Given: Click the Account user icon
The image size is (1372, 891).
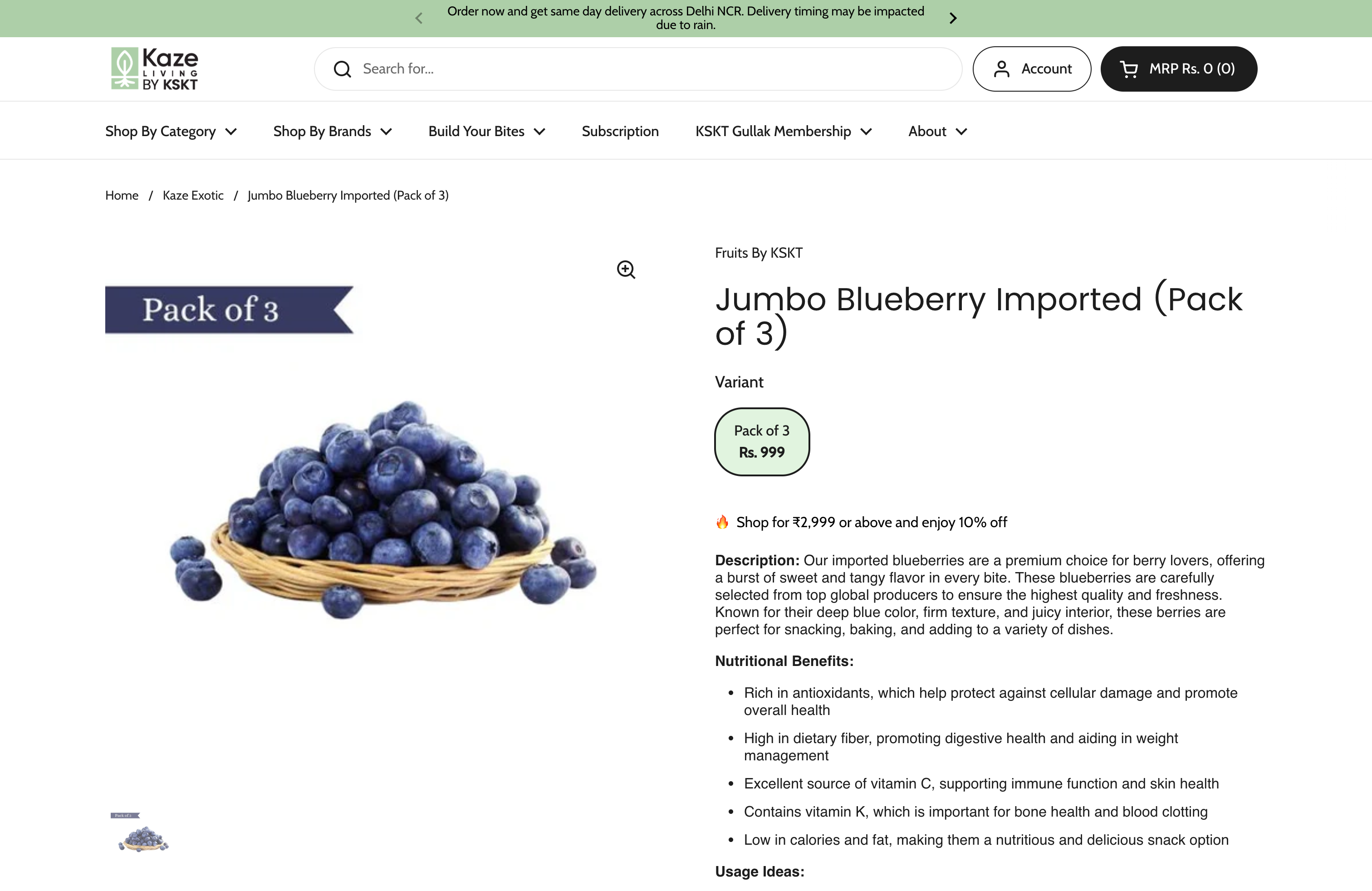Looking at the screenshot, I should click(1002, 69).
